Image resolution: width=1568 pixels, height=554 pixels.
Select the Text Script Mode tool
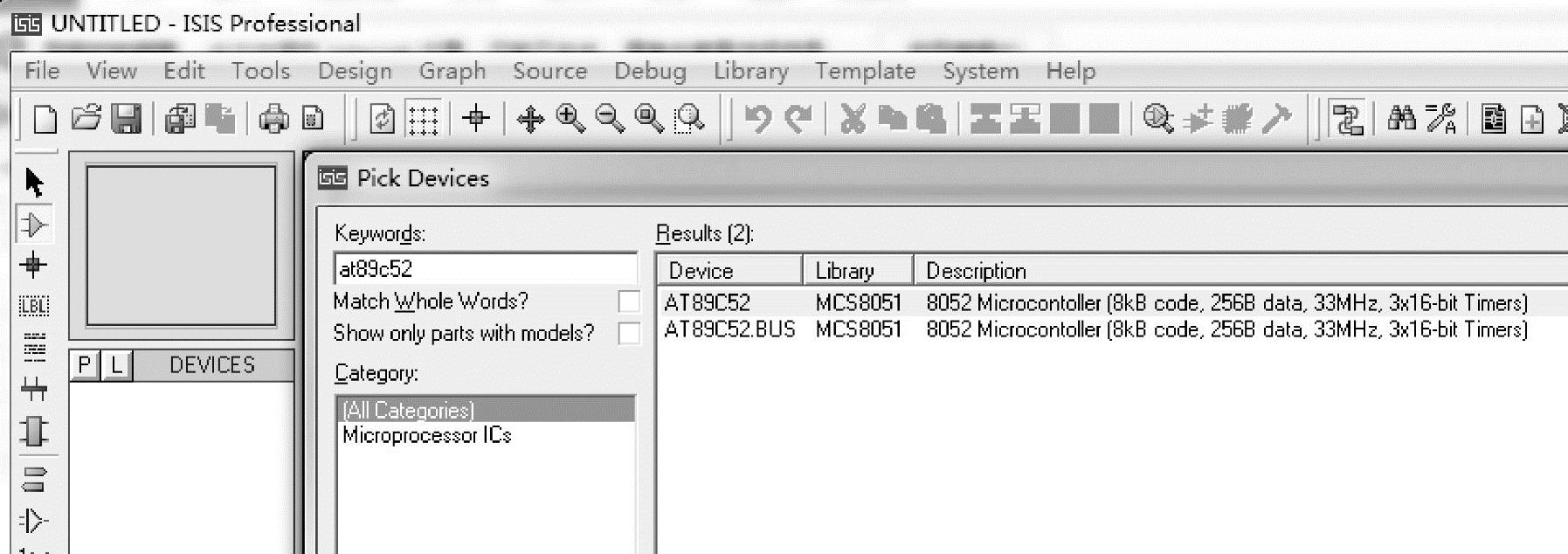tap(34, 347)
